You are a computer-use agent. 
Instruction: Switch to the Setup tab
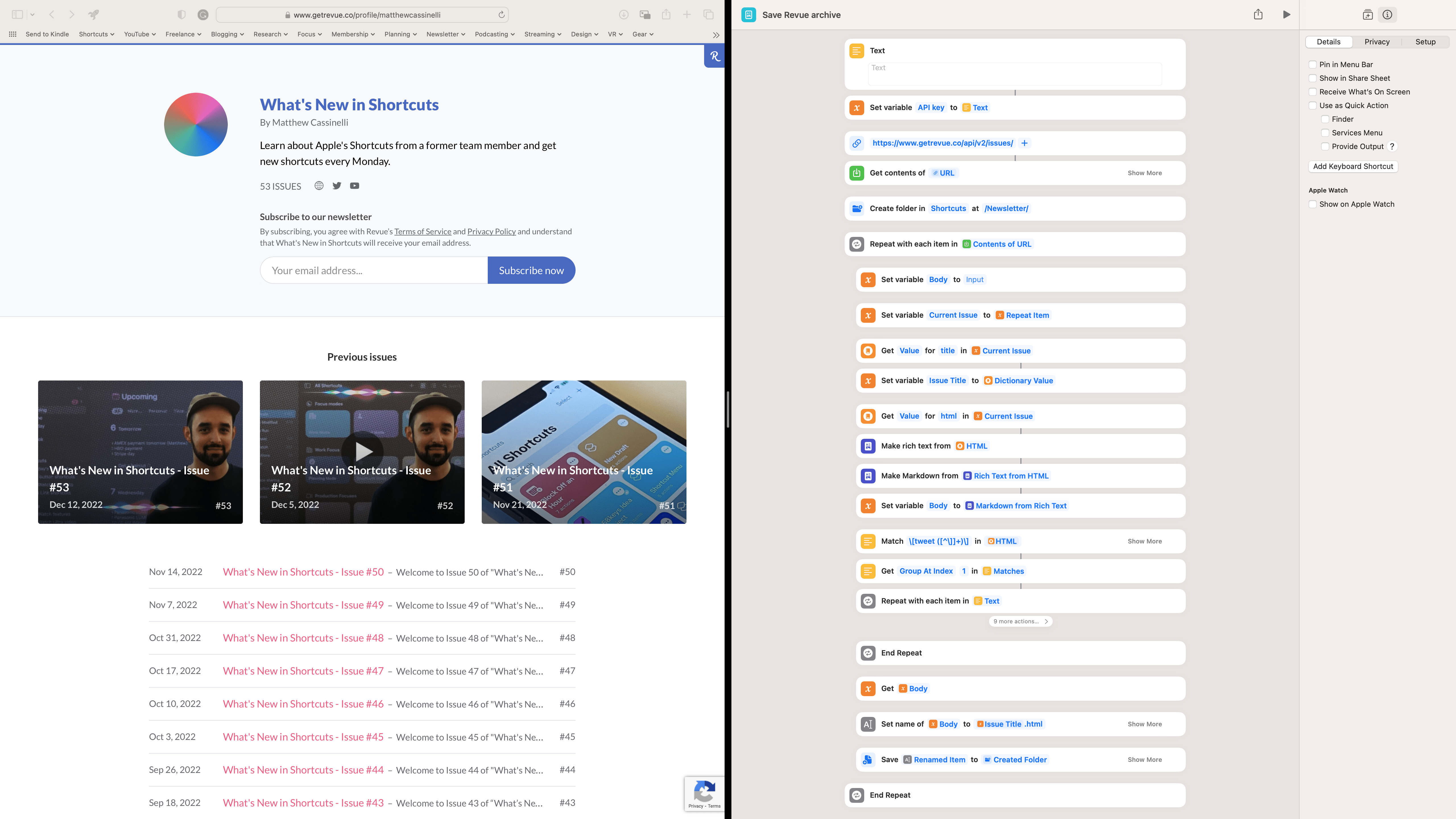click(1426, 42)
